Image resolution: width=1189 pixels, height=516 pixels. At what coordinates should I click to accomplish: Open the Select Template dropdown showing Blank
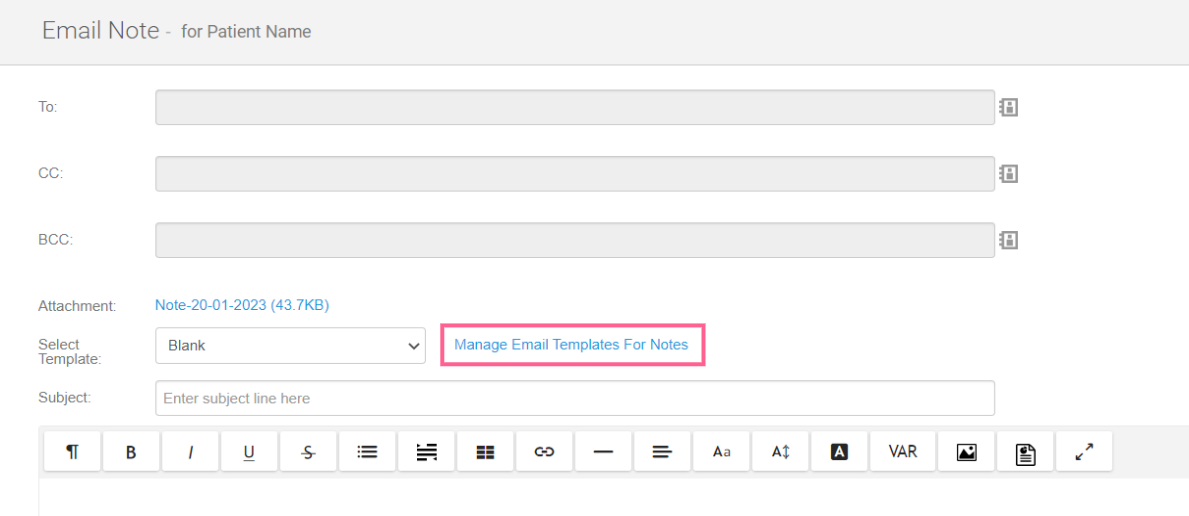[290, 345]
